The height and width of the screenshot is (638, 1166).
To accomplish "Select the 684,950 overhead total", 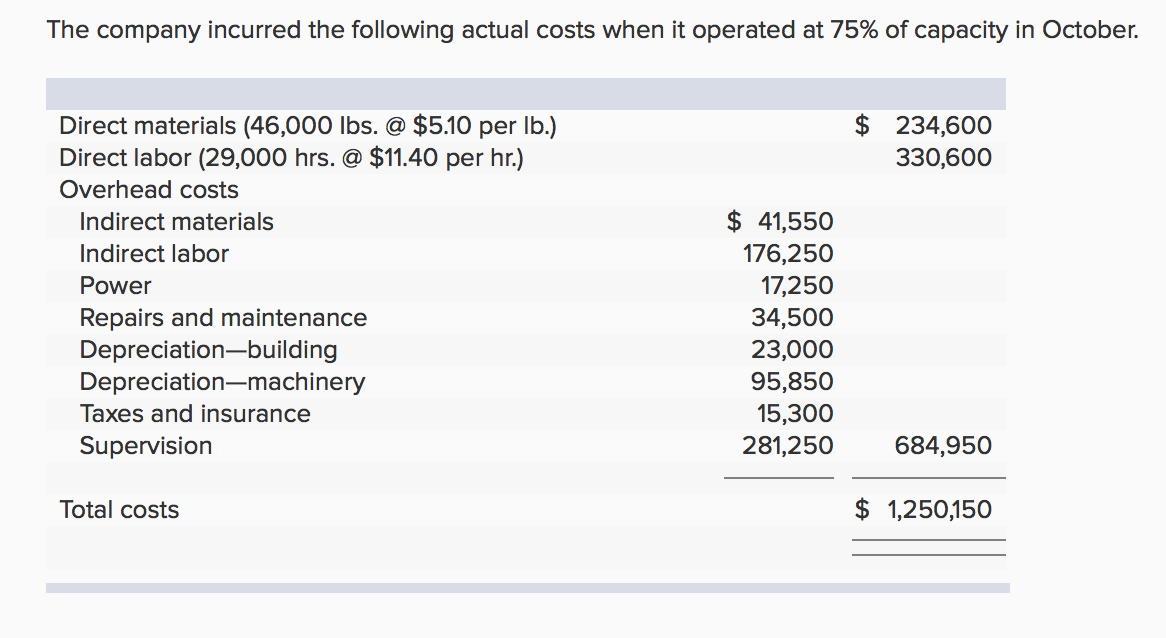I will (944, 446).
